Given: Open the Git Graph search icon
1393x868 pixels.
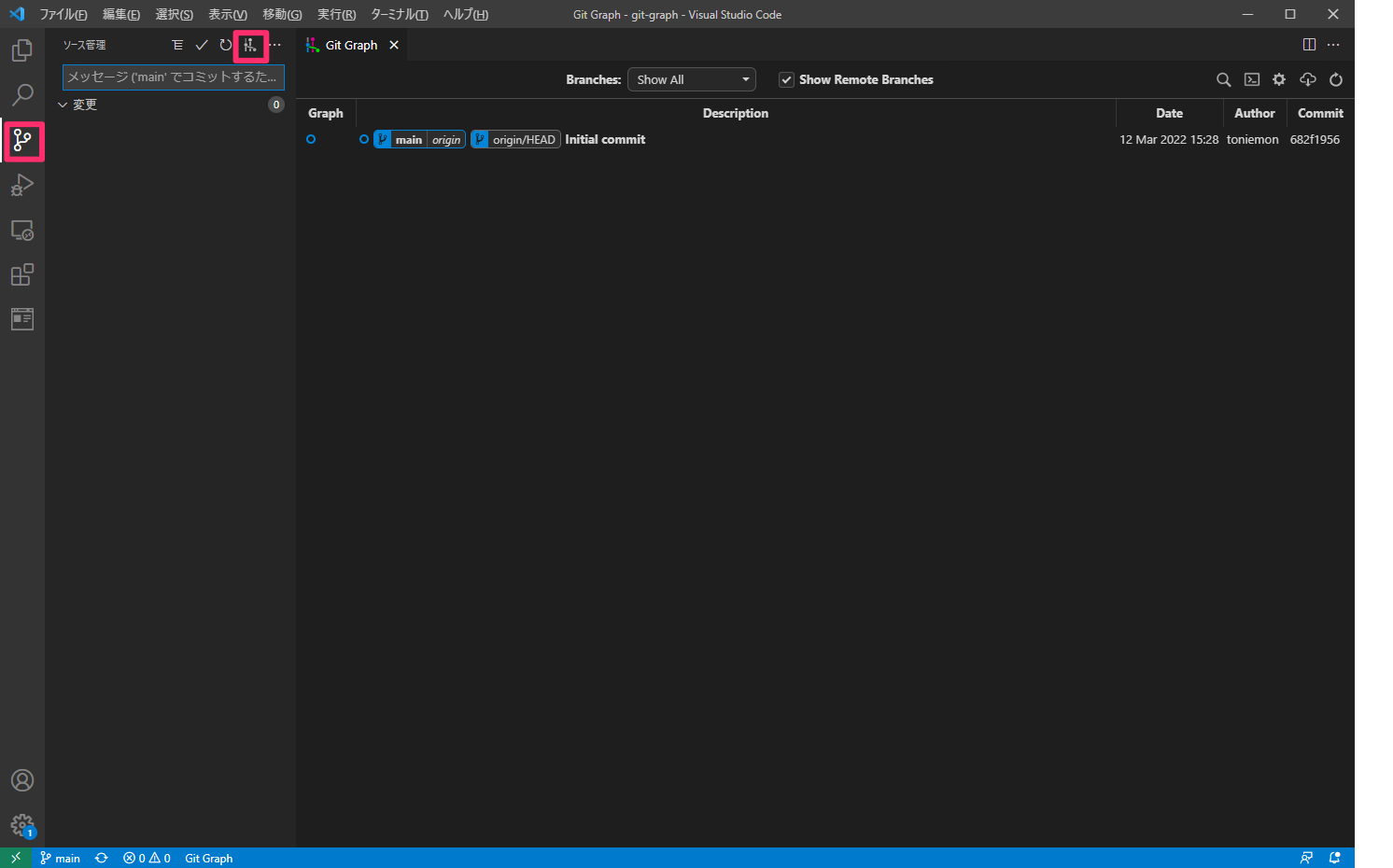Looking at the screenshot, I should (1223, 79).
